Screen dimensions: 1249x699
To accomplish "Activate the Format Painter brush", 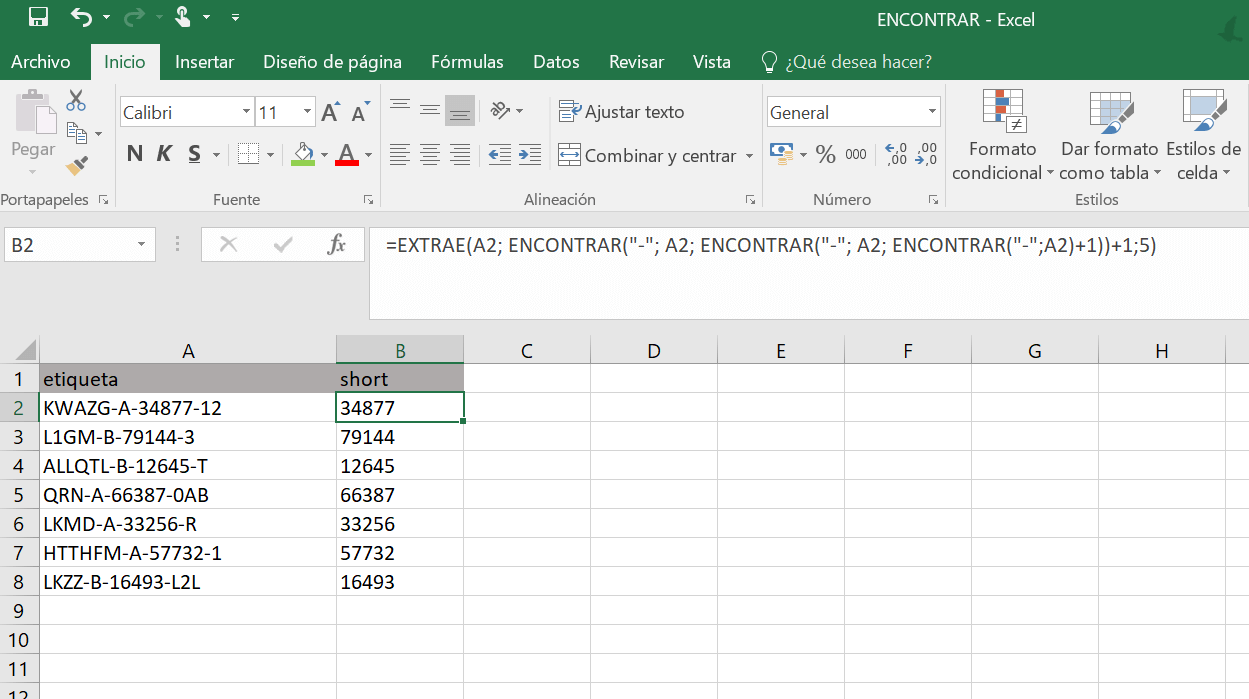I will (77, 164).
